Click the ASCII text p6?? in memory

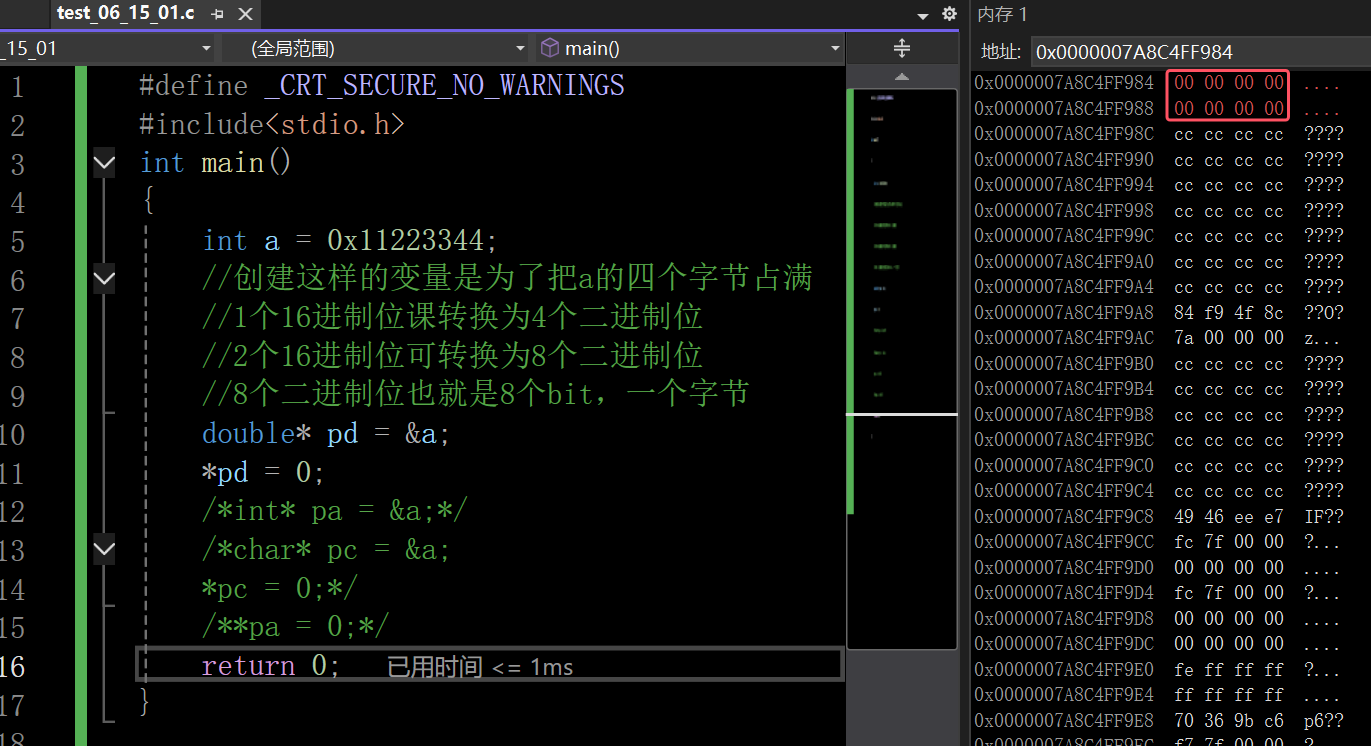(x=1324, y=721)
